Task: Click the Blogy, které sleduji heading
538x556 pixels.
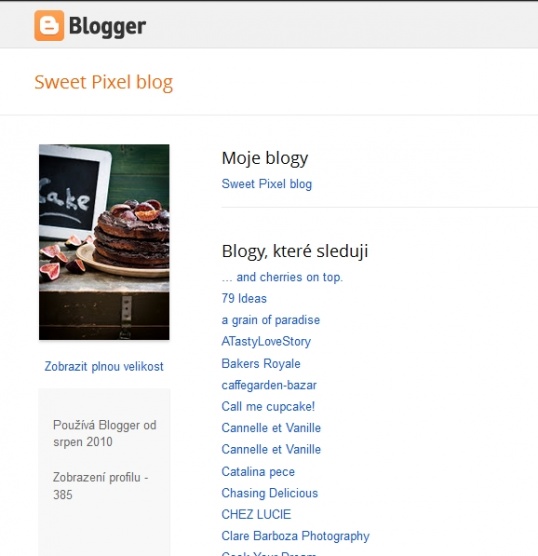Action: coord(295,251)
